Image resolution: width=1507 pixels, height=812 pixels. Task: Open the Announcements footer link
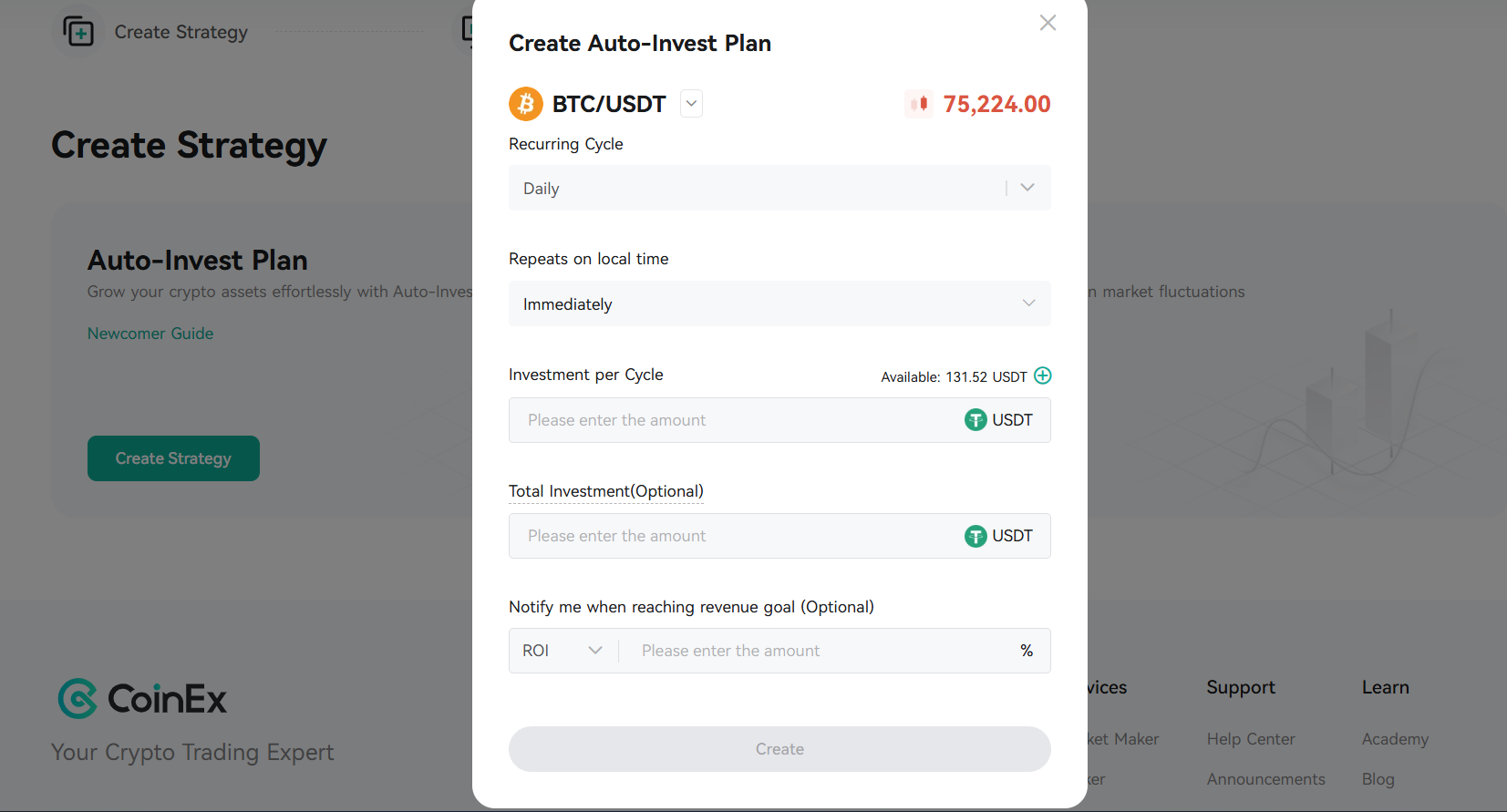1266,779
